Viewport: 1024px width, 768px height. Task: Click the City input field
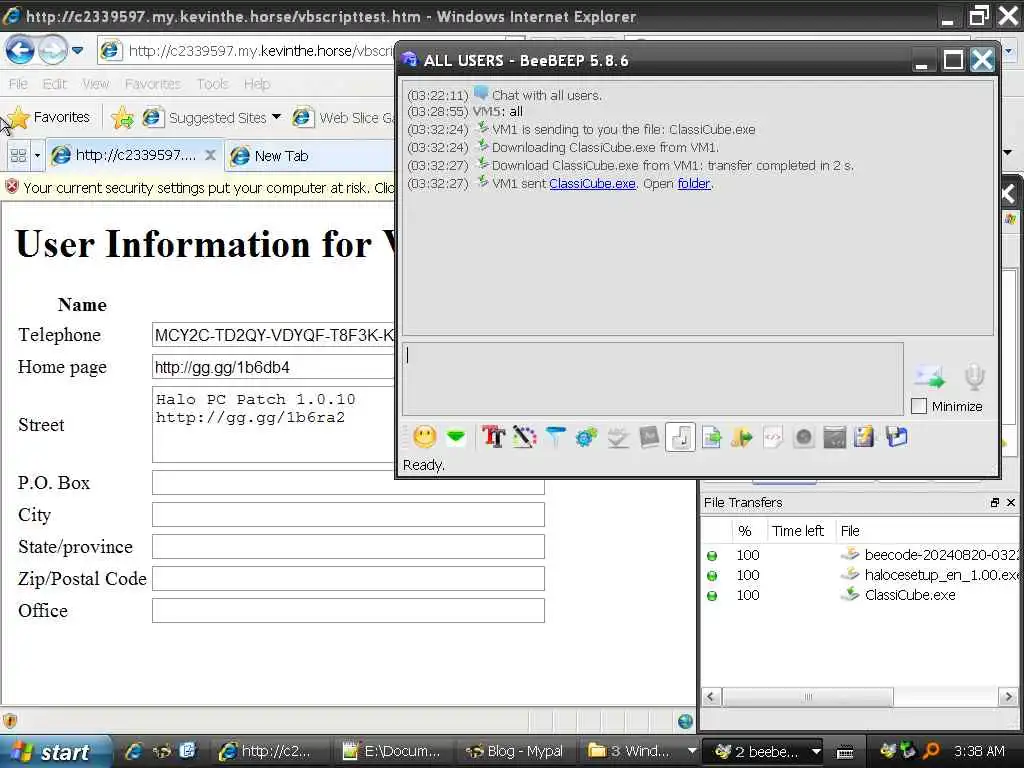(348, 515)
